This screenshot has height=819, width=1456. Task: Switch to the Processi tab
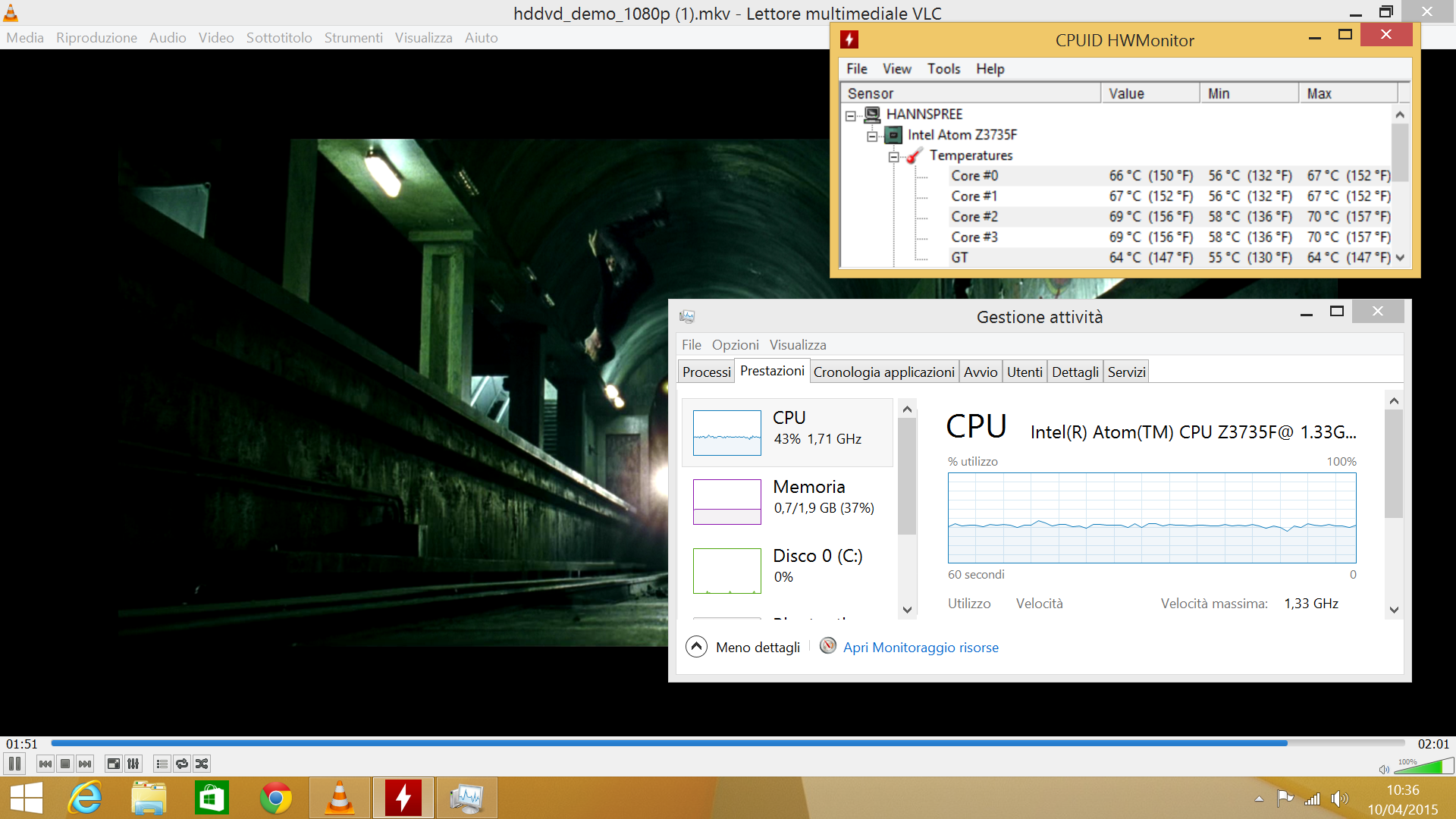coord(706,372)
